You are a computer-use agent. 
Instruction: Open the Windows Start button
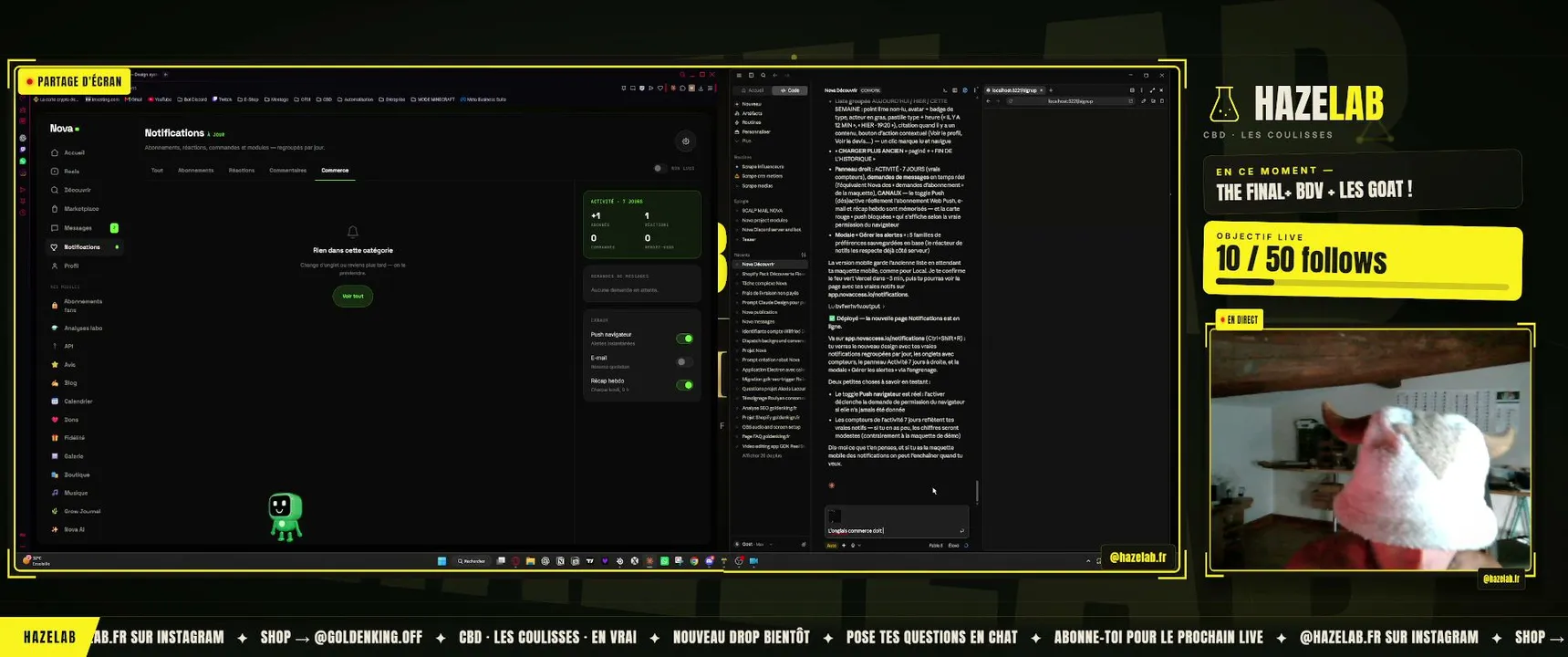click(x=442, y=561)
